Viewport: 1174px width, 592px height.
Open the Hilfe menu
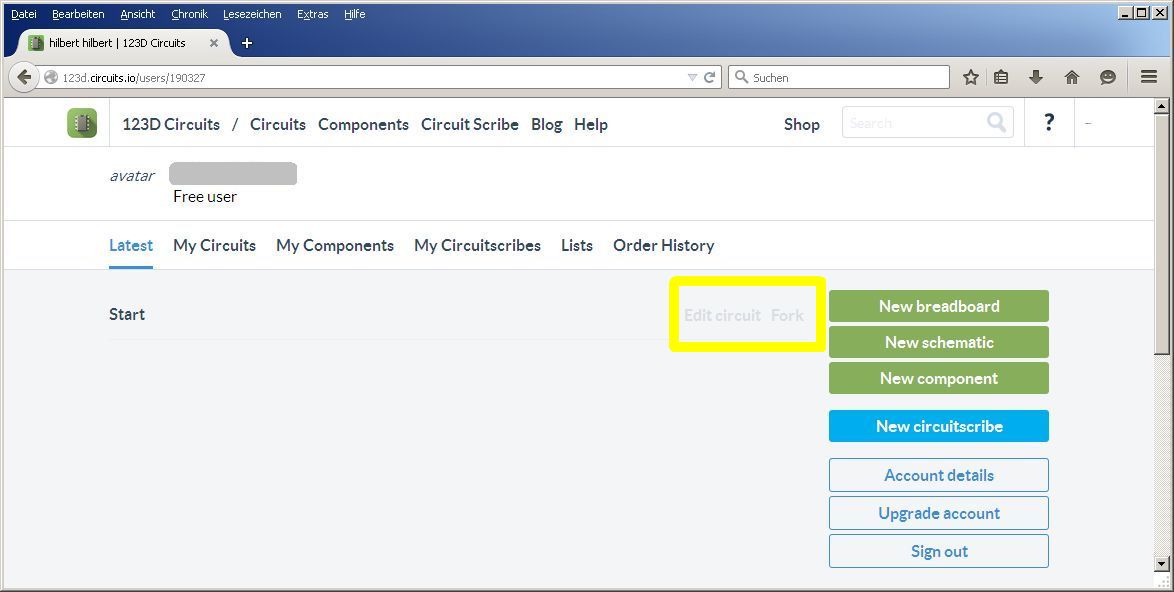355,14
